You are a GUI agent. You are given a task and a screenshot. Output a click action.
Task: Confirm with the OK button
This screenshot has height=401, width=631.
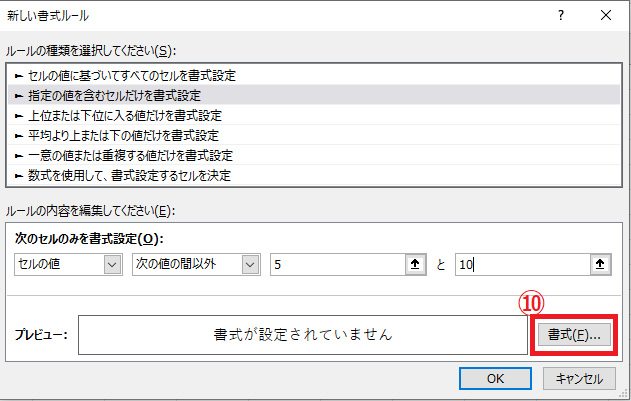point(495,378)
